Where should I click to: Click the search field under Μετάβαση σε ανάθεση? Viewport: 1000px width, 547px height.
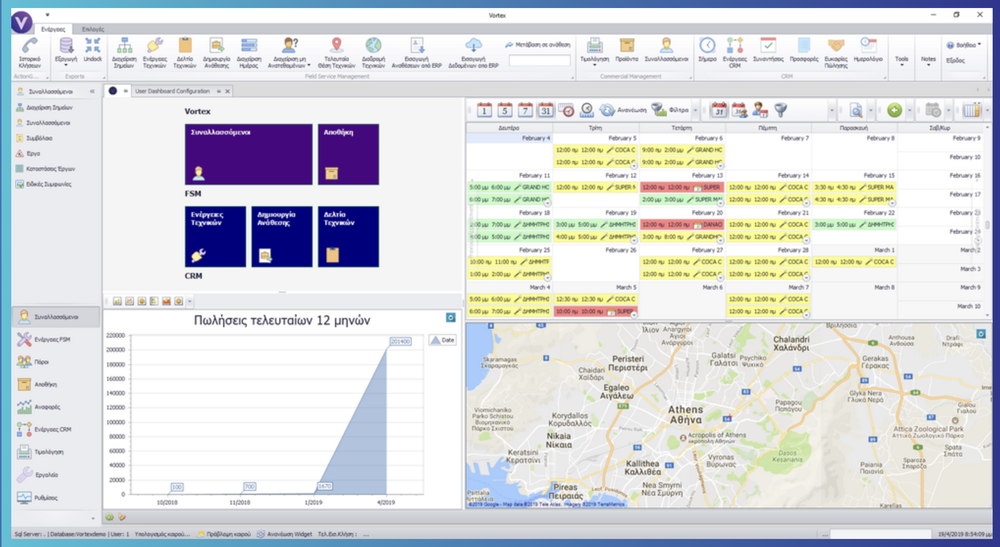(539, 61)
